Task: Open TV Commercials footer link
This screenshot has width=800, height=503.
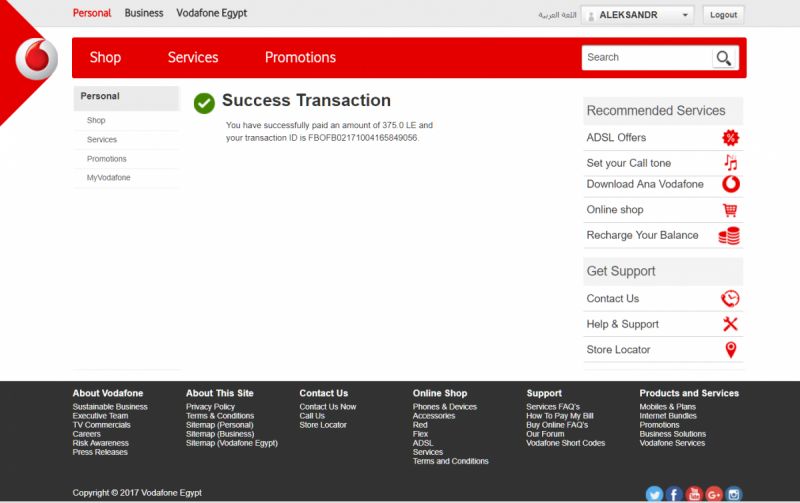Action: (102, 425)
